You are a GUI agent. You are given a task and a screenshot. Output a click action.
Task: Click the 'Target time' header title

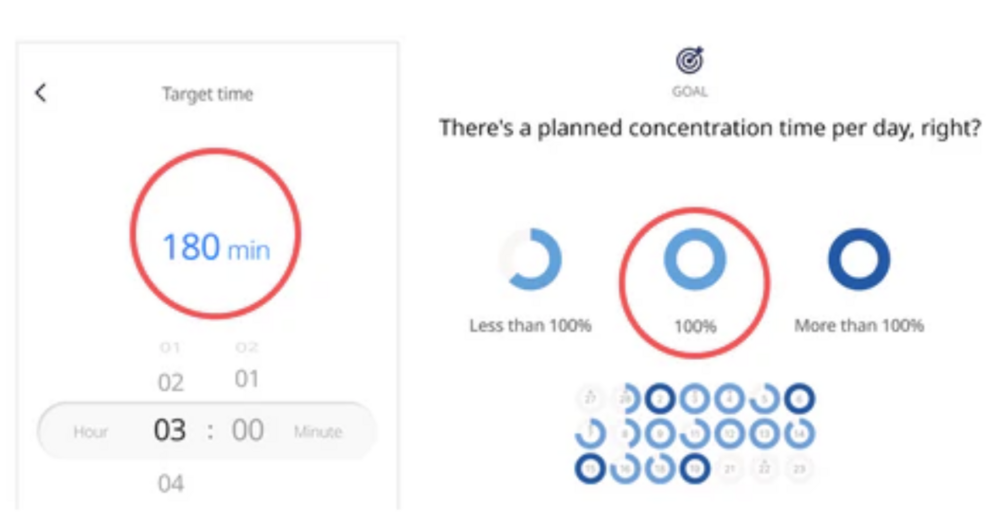207,94
